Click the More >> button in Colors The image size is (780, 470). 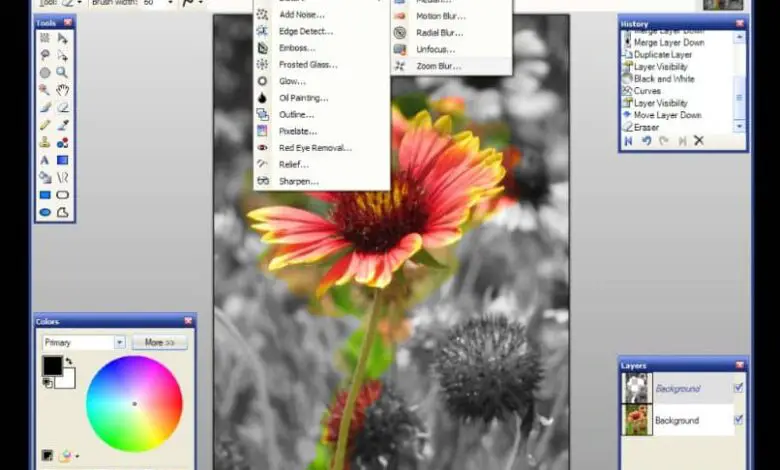pos(160,342)
